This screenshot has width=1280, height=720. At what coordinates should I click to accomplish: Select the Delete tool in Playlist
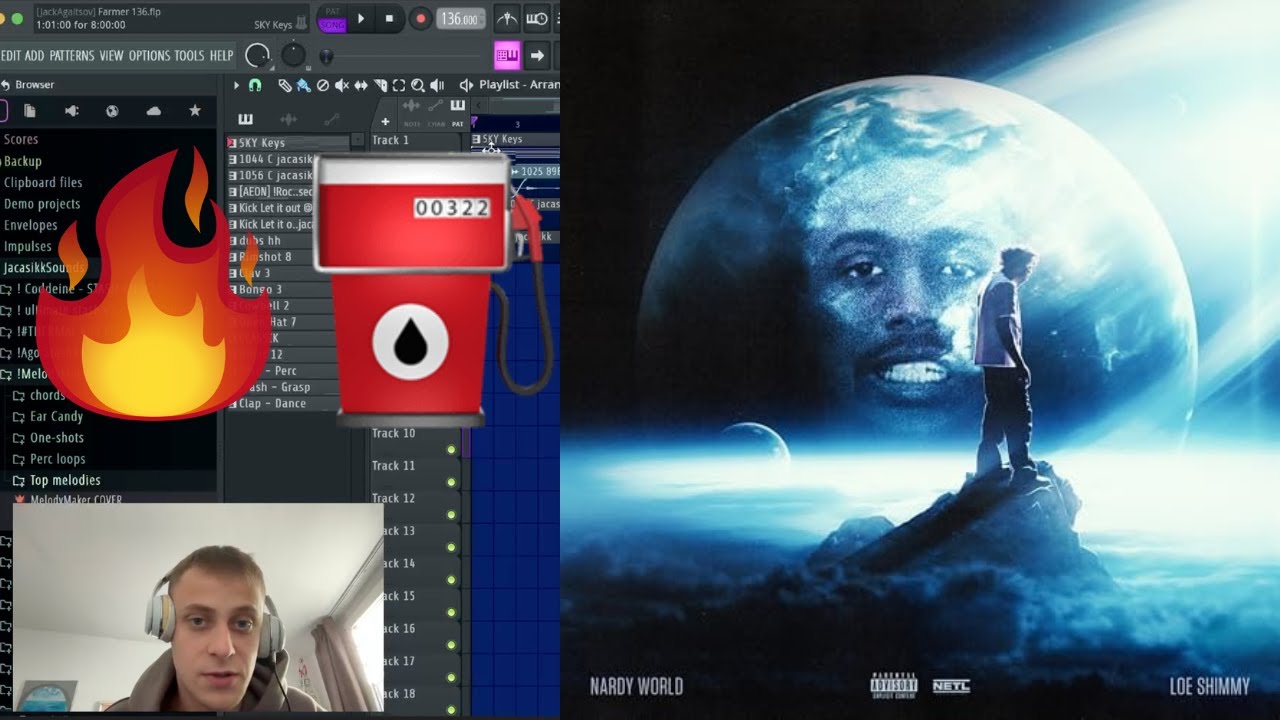pos(322,85)
